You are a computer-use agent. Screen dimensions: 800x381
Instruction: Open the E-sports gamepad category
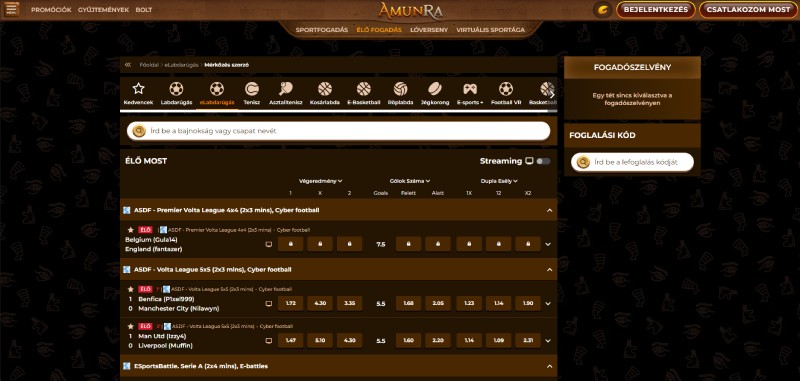470,89
